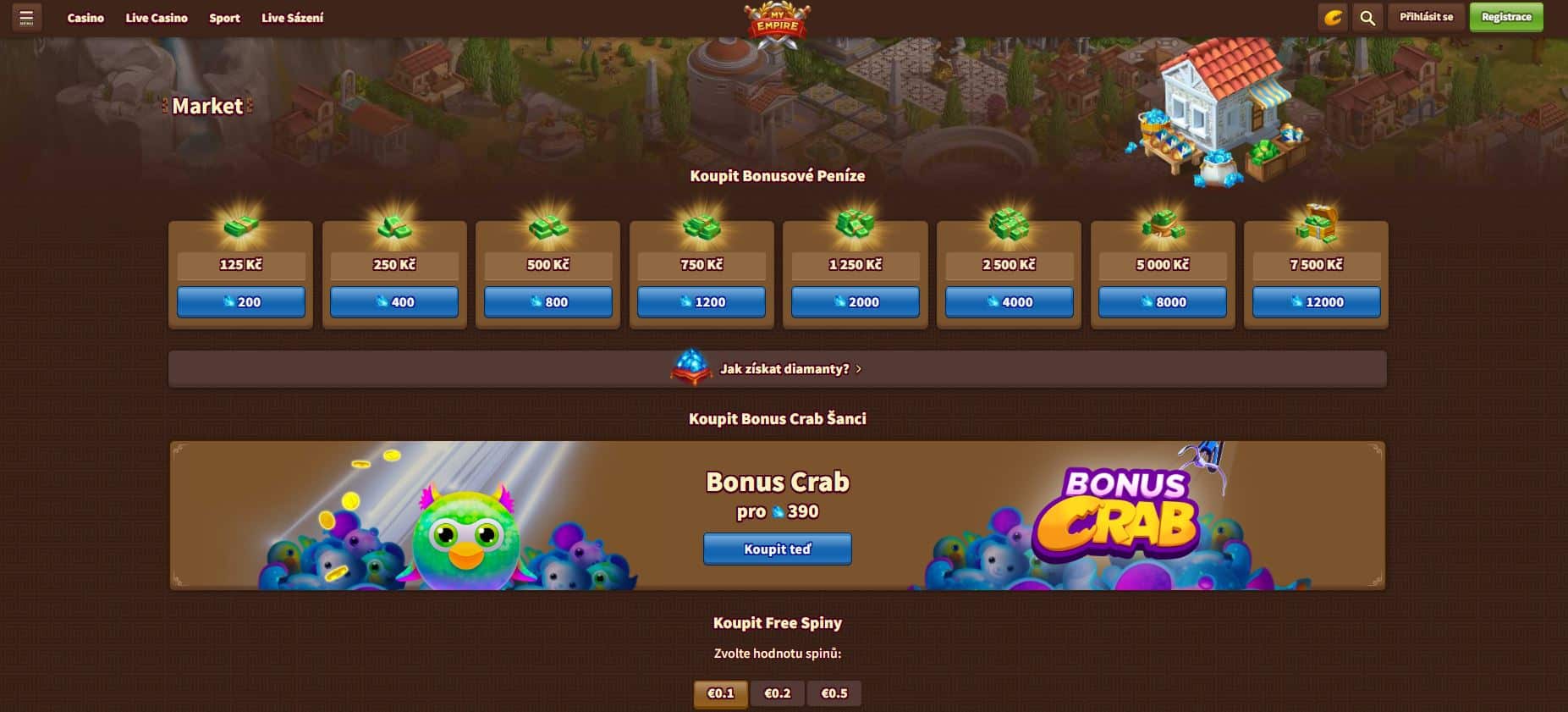This screenshot has height=712, width=1568.
Task: Open the Casino menu item
Action: tap(85, 18)
